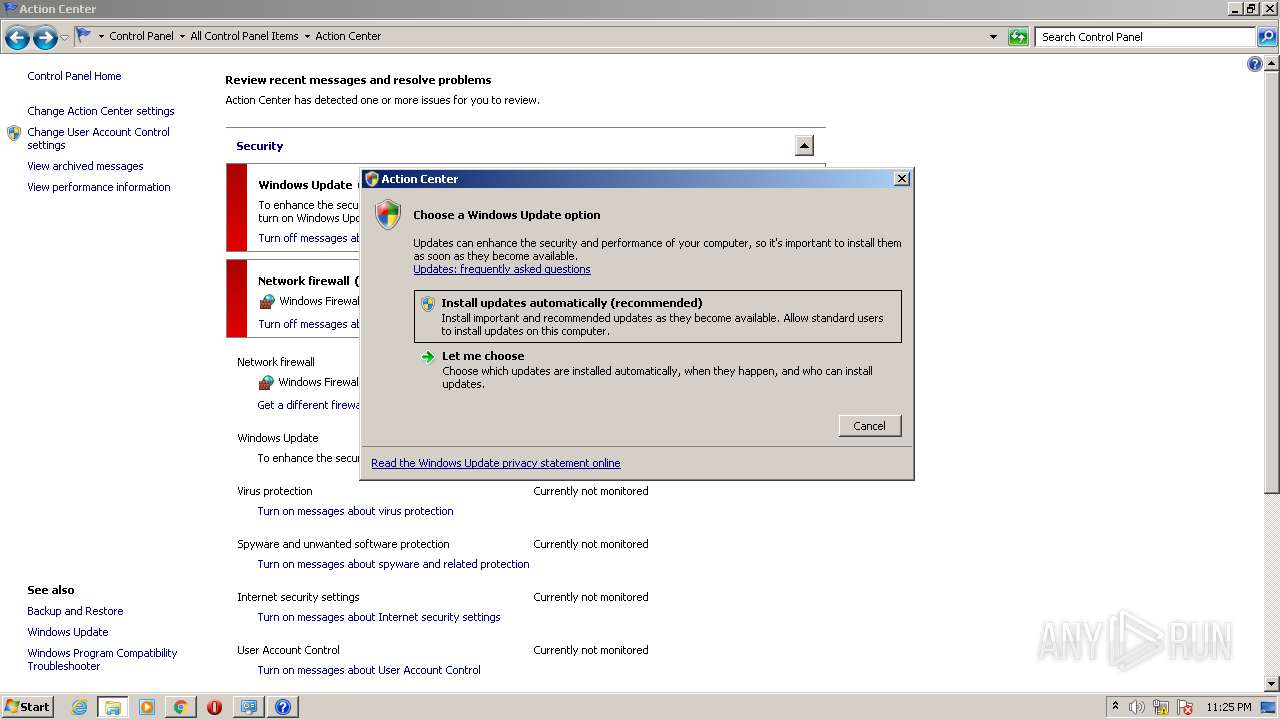Collapse the Security section

[x=804, y=146]
